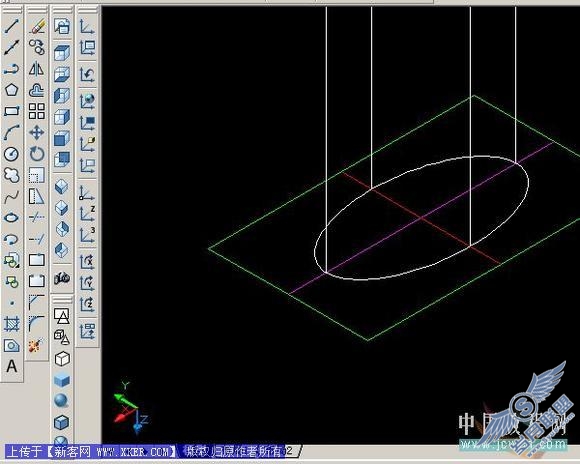Pick the Spline curve tool

coord(11,196)
